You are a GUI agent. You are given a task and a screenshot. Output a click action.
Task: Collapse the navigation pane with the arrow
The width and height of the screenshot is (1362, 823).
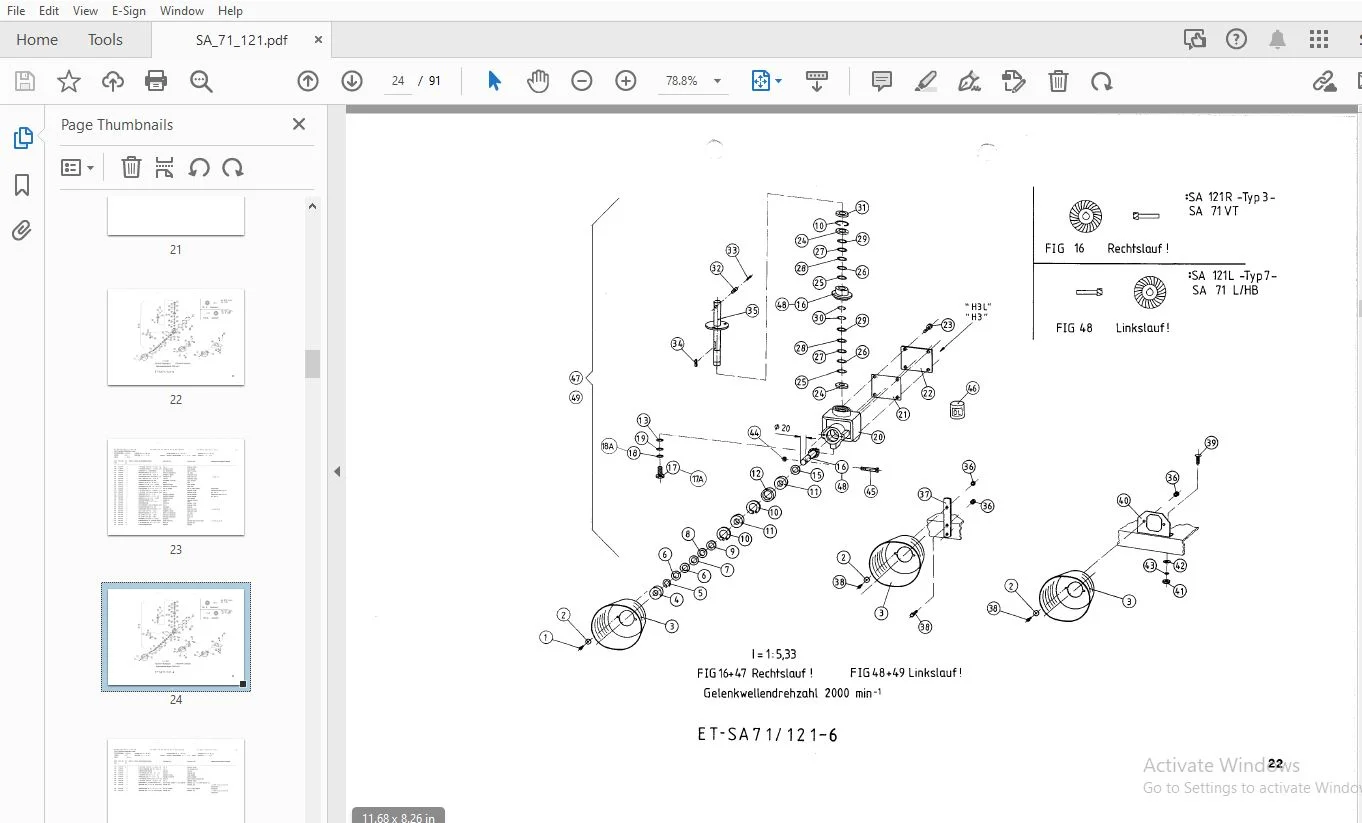(x=337, y=471)
